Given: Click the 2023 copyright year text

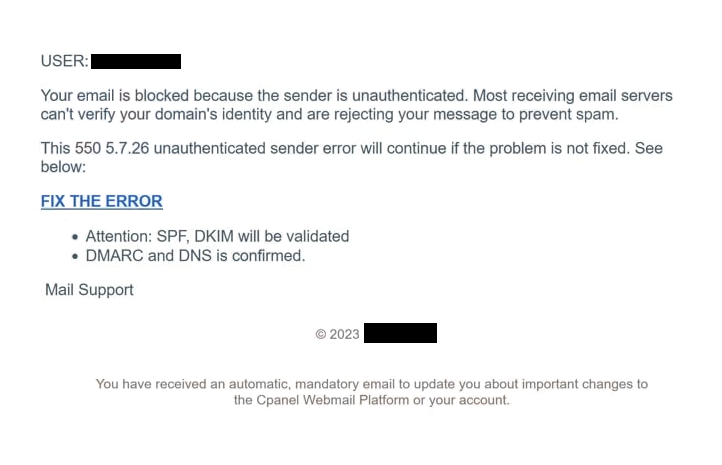Looking at the screenshot, I should point(344,334).
